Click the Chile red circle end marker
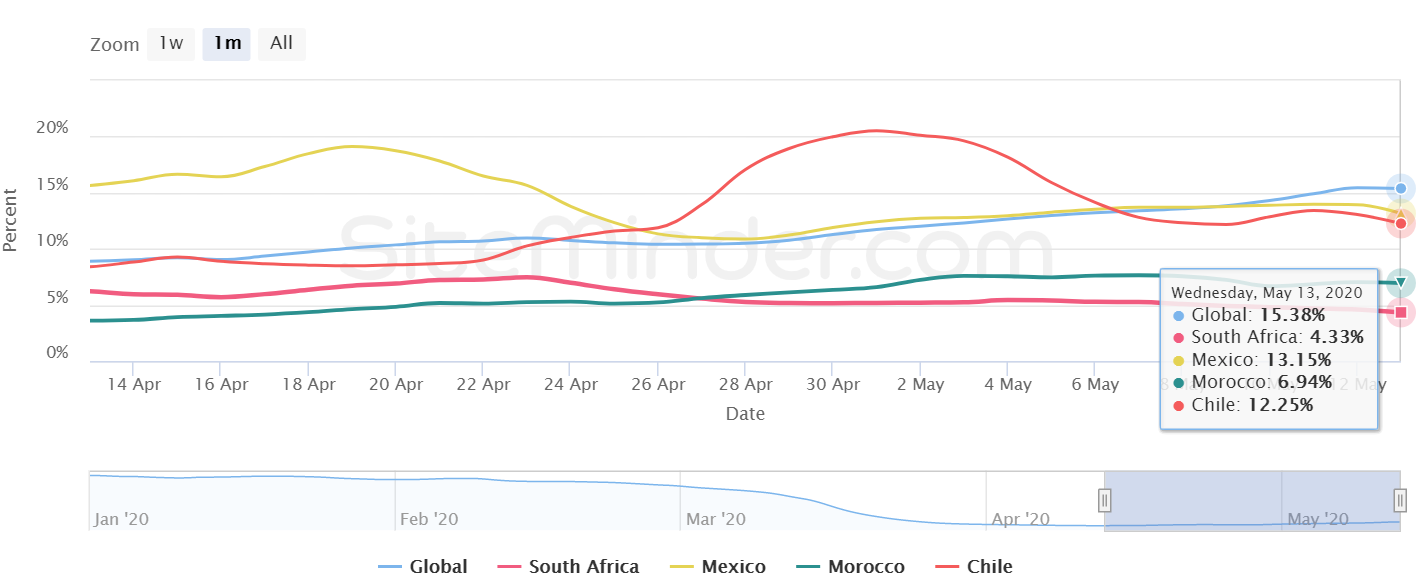 [1401, 224]
